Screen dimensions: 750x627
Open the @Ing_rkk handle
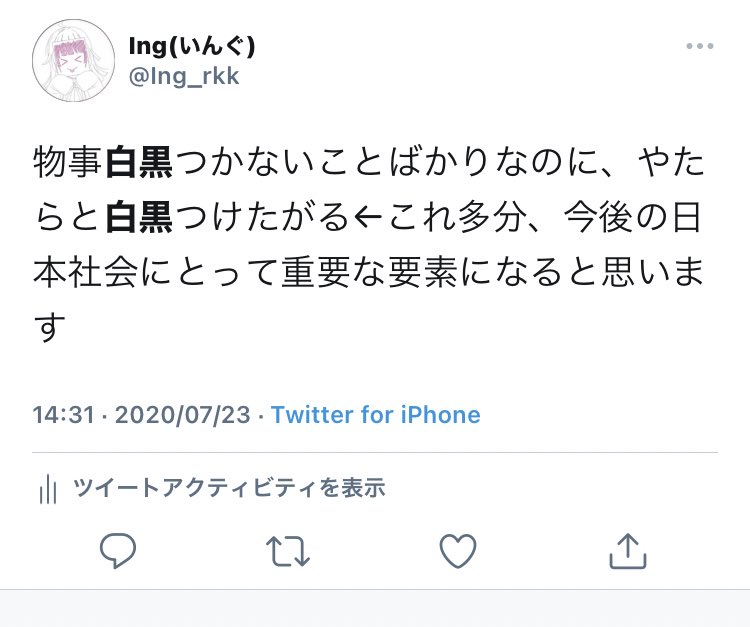[x=184, y=76]
